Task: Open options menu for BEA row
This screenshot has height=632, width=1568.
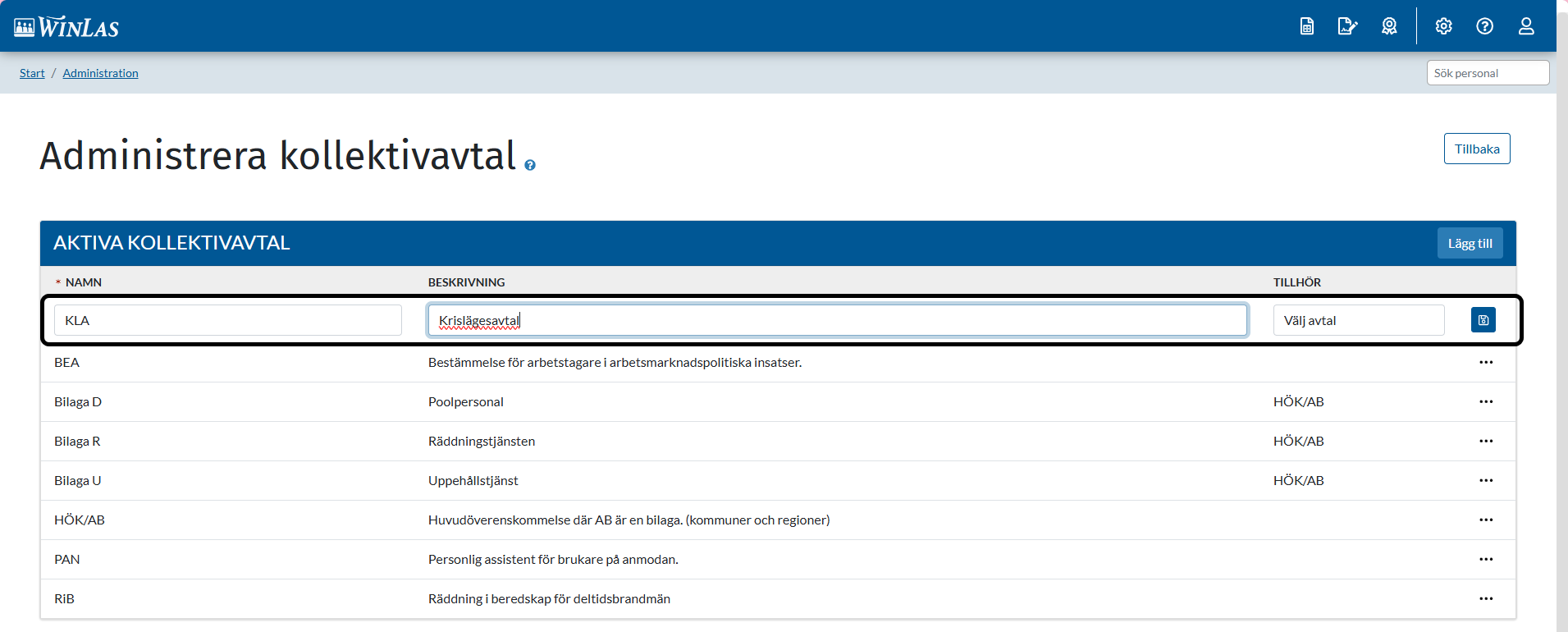Action: click(1486, 362)
